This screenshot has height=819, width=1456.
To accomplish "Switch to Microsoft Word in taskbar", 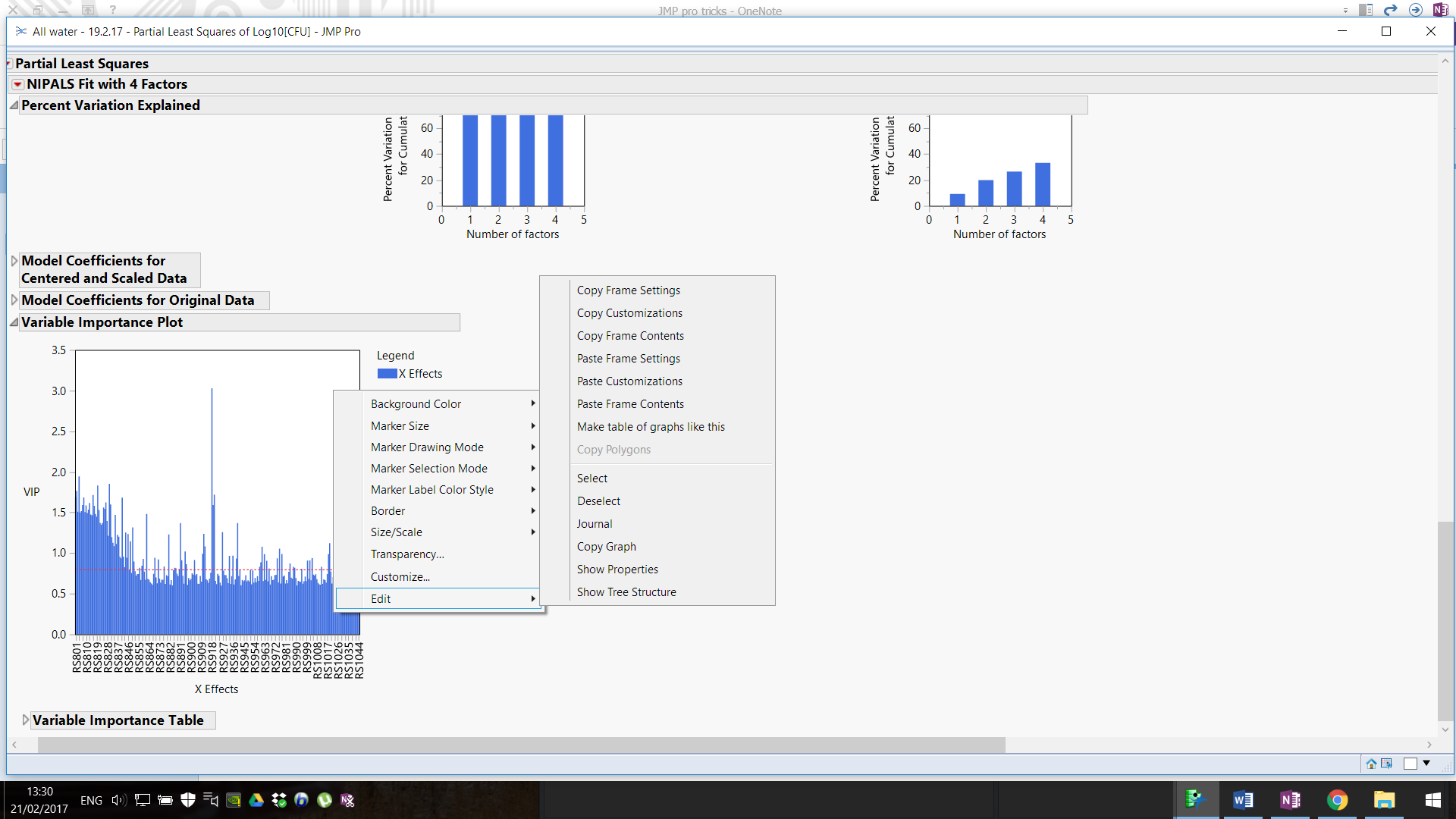I will pos(1243,800).
